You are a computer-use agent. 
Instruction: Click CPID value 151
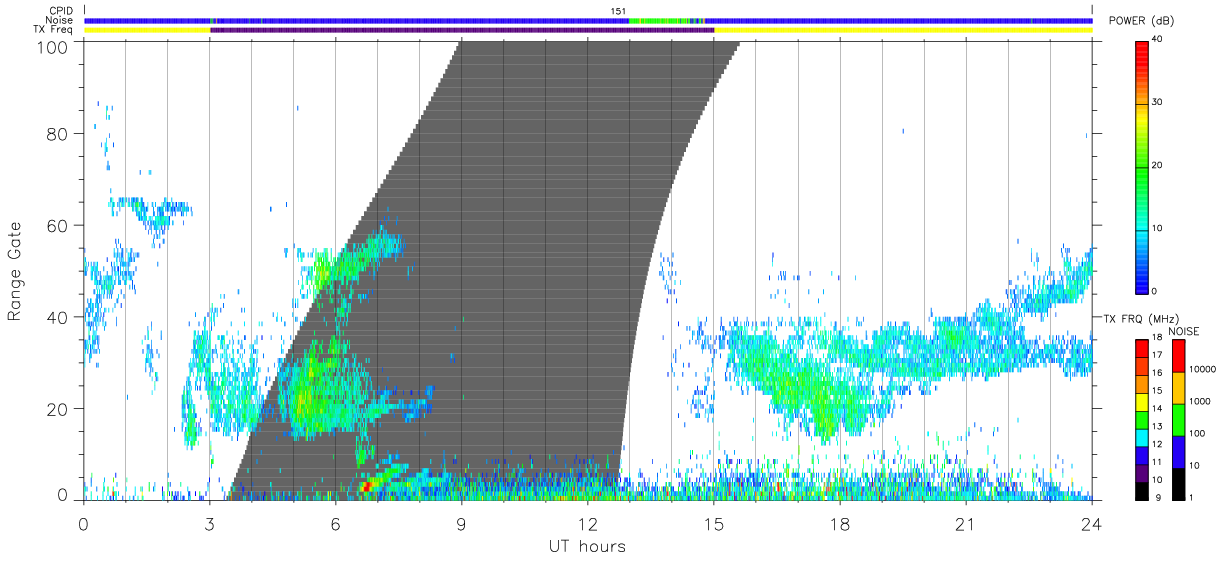point(618,11)
